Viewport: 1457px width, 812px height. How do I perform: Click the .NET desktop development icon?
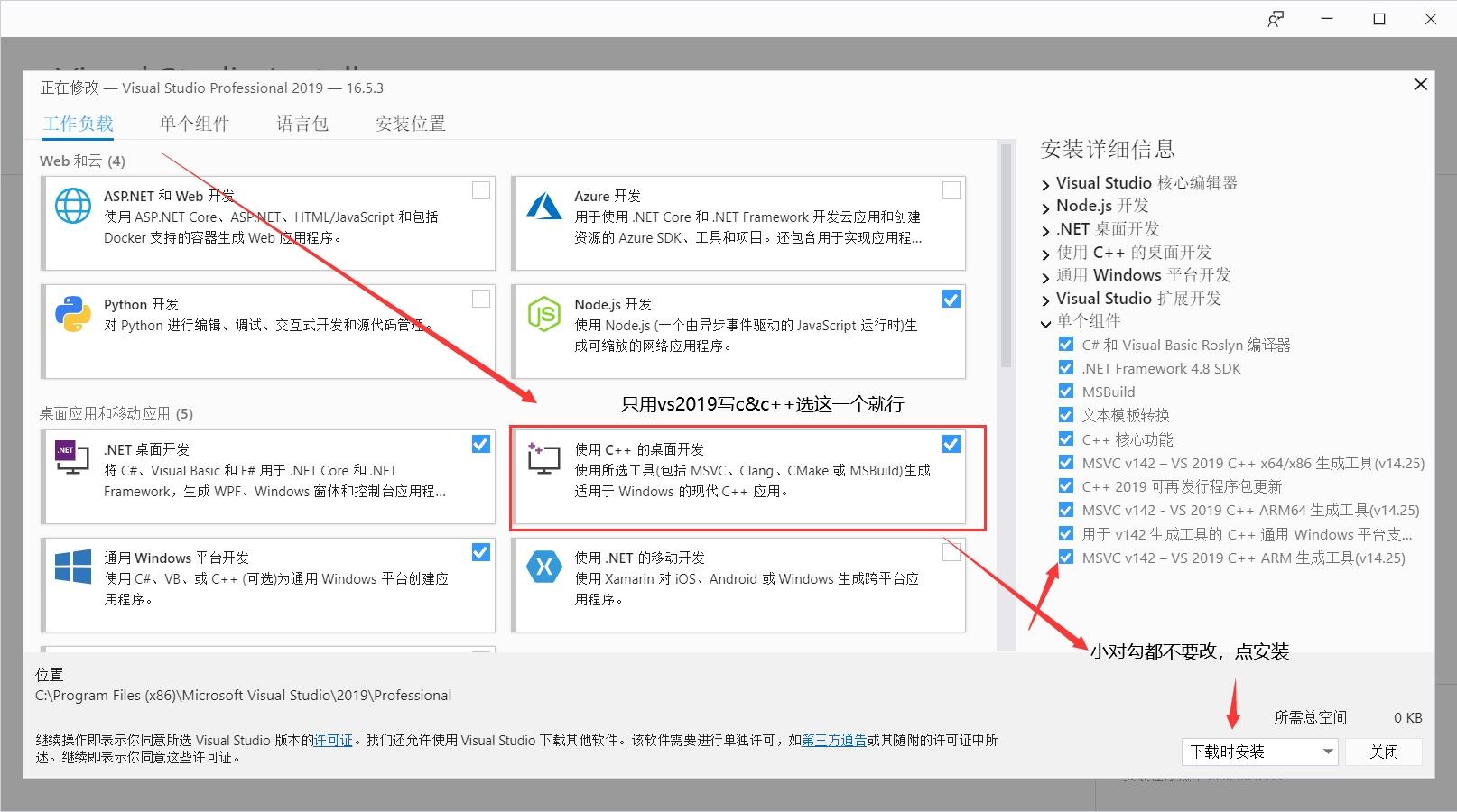[72, 458]
